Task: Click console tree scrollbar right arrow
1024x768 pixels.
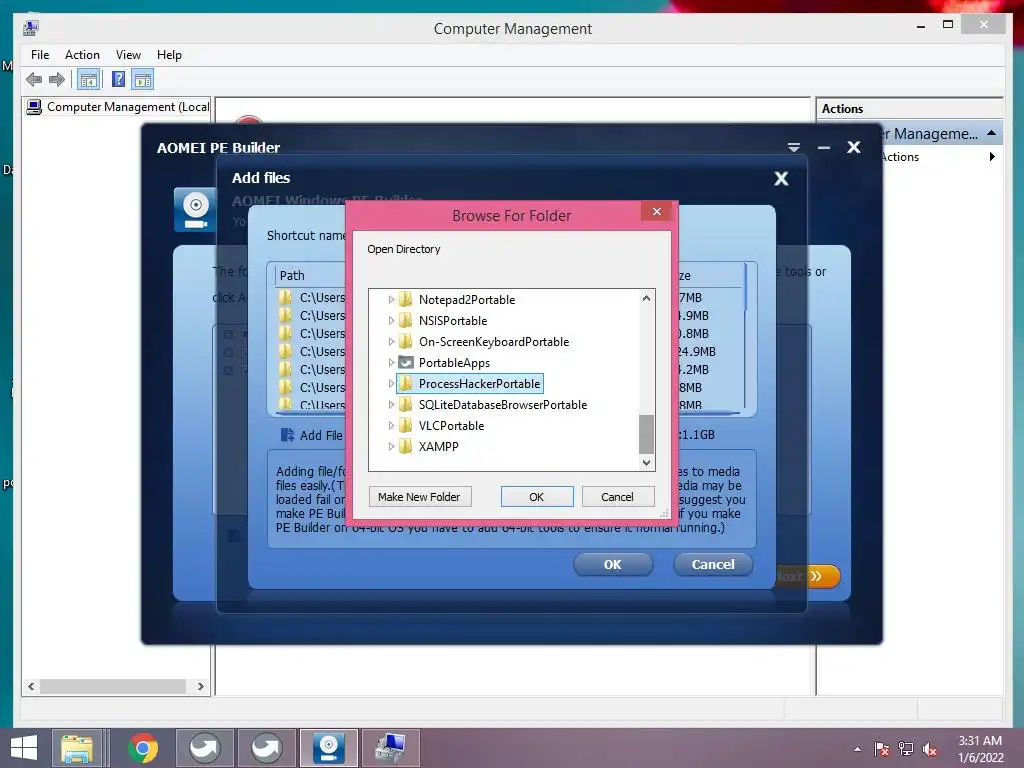Action: pos(200,686)
